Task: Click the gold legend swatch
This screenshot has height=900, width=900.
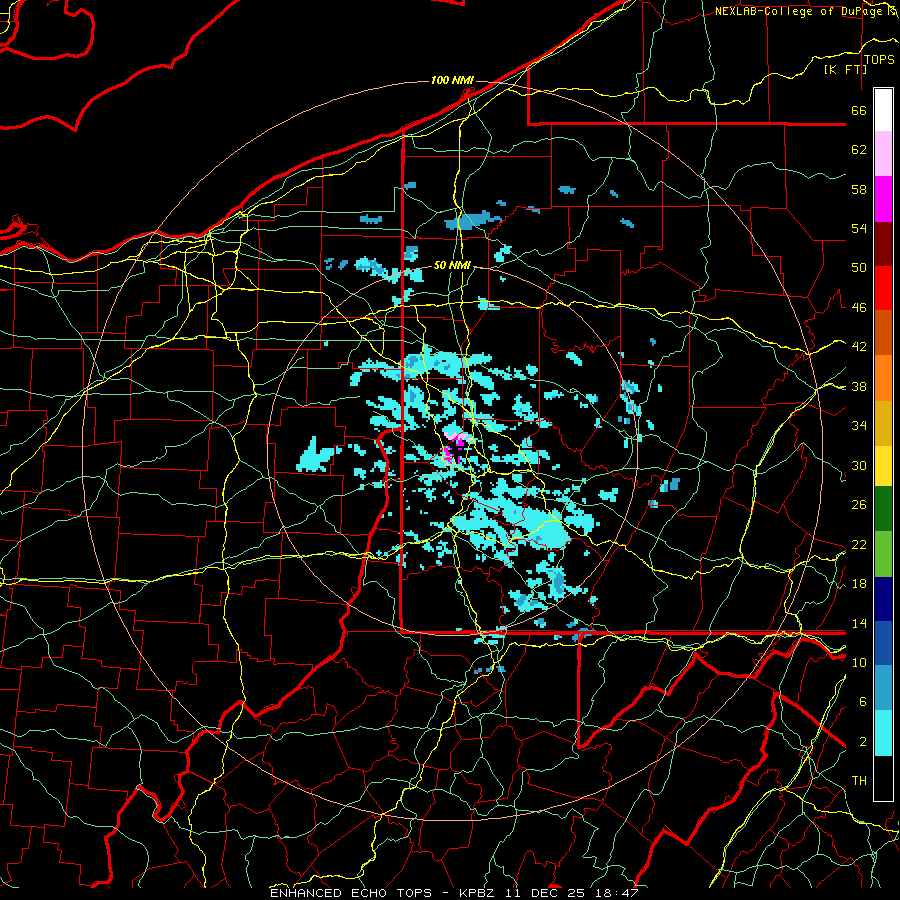Action: (883, 423)
